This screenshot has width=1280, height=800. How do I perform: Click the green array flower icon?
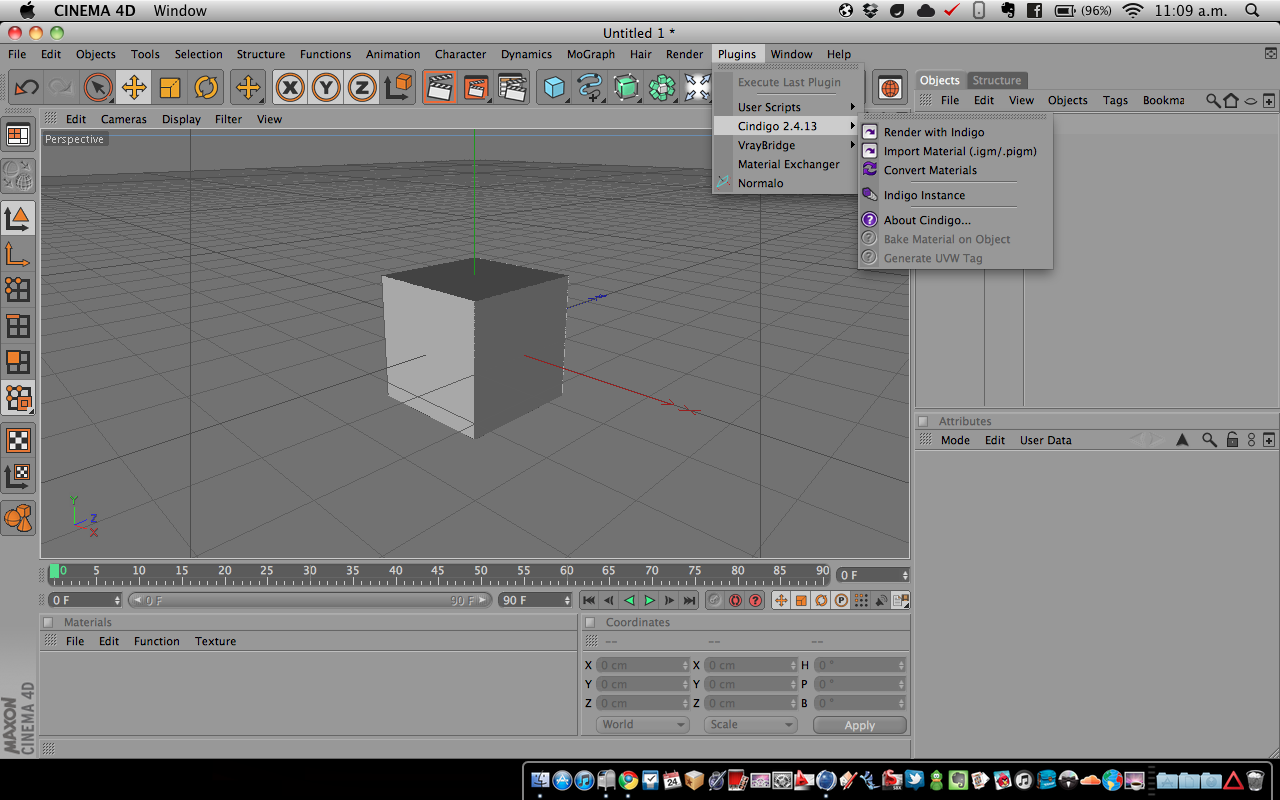(x=662, y=88)
